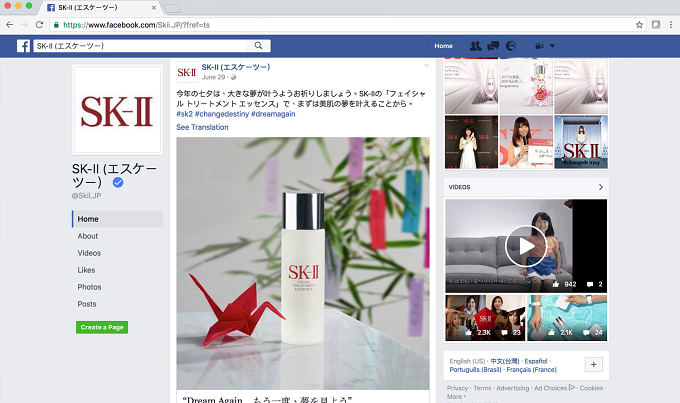Viewport: 680px width, 403px height.
Task: Click the Facebook search field
Action: 141,46
